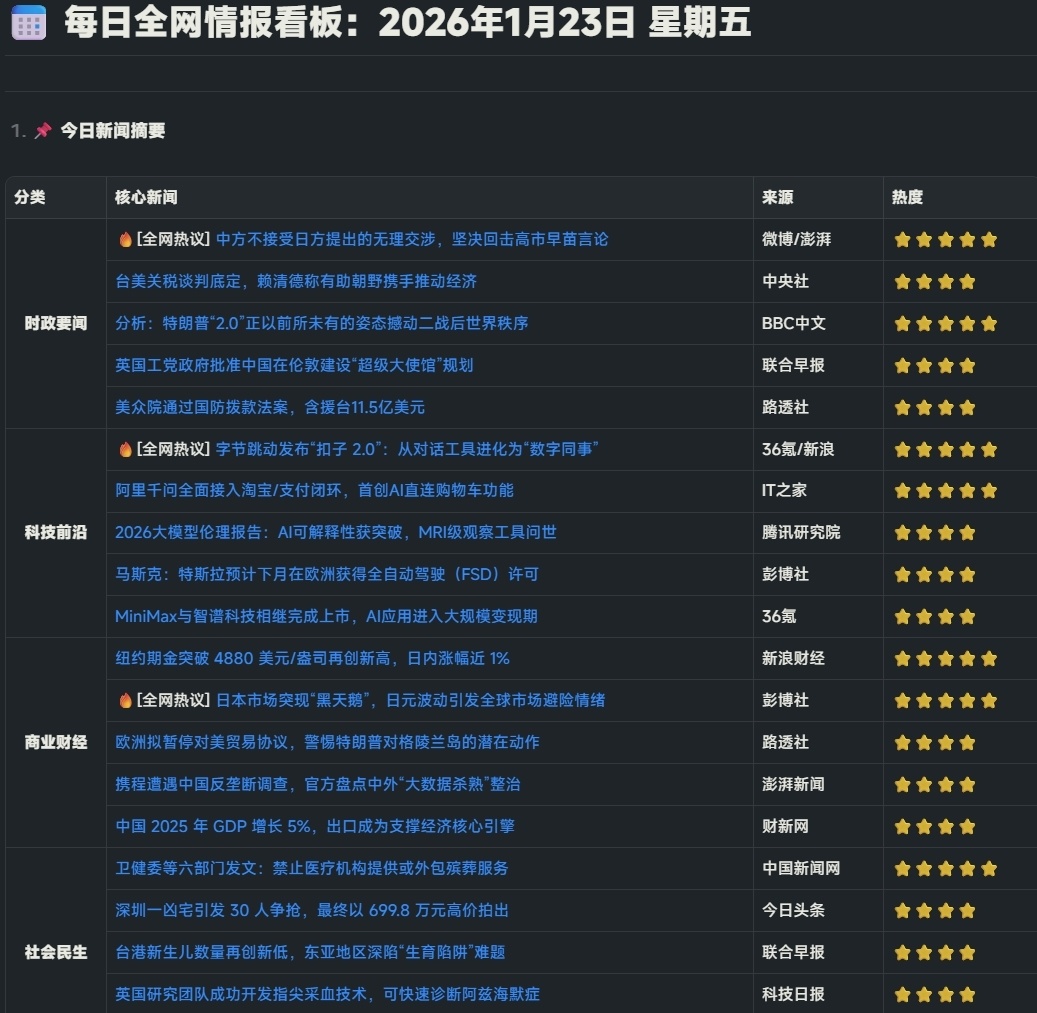Click the star rating in the 新浪财经 row
The image size is (1037, 1013).
(946, 659)
